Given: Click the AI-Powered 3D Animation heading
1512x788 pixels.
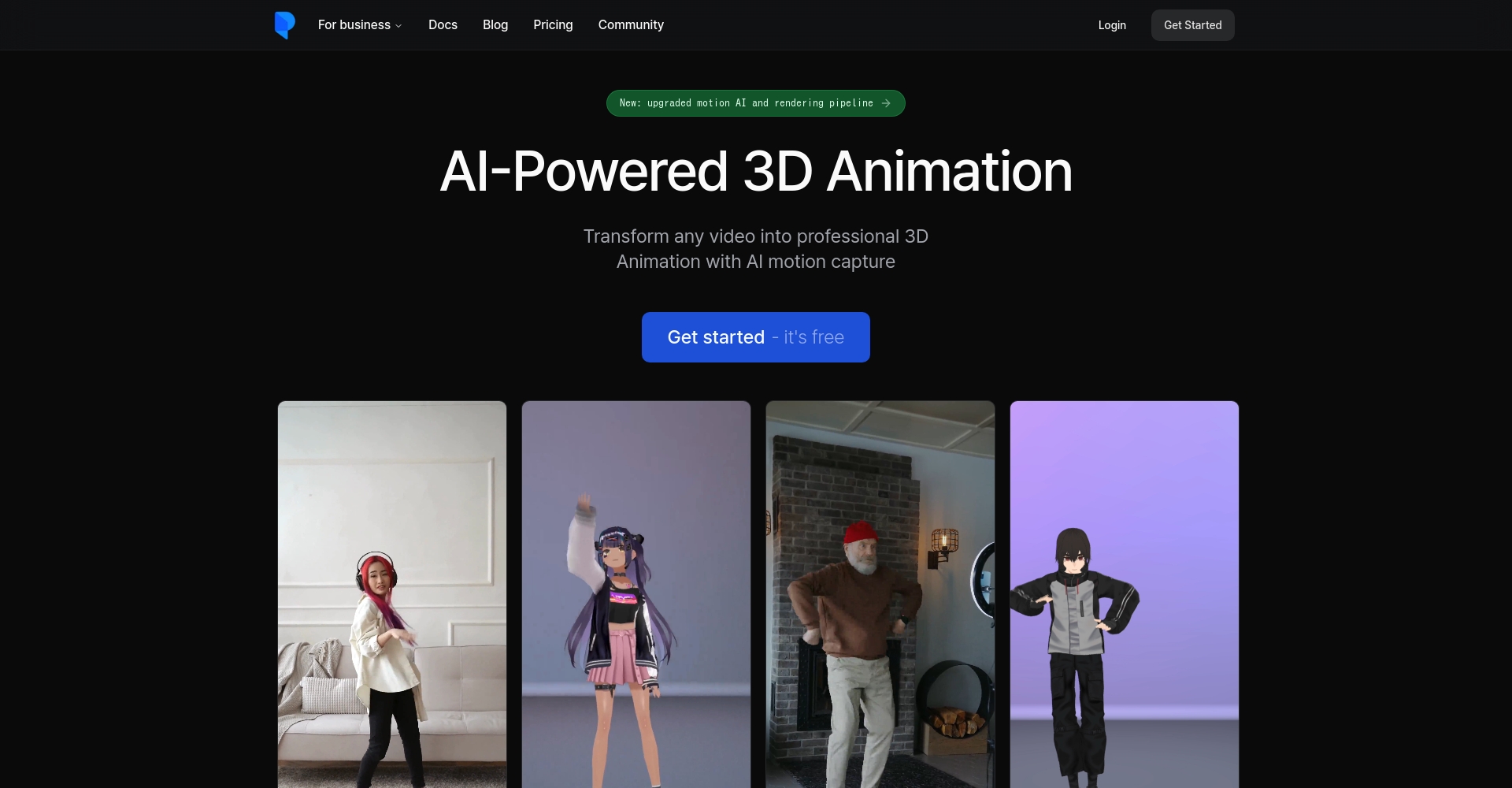Looking at the screenshot, I should pyautogui.click(x=756, y=172).
